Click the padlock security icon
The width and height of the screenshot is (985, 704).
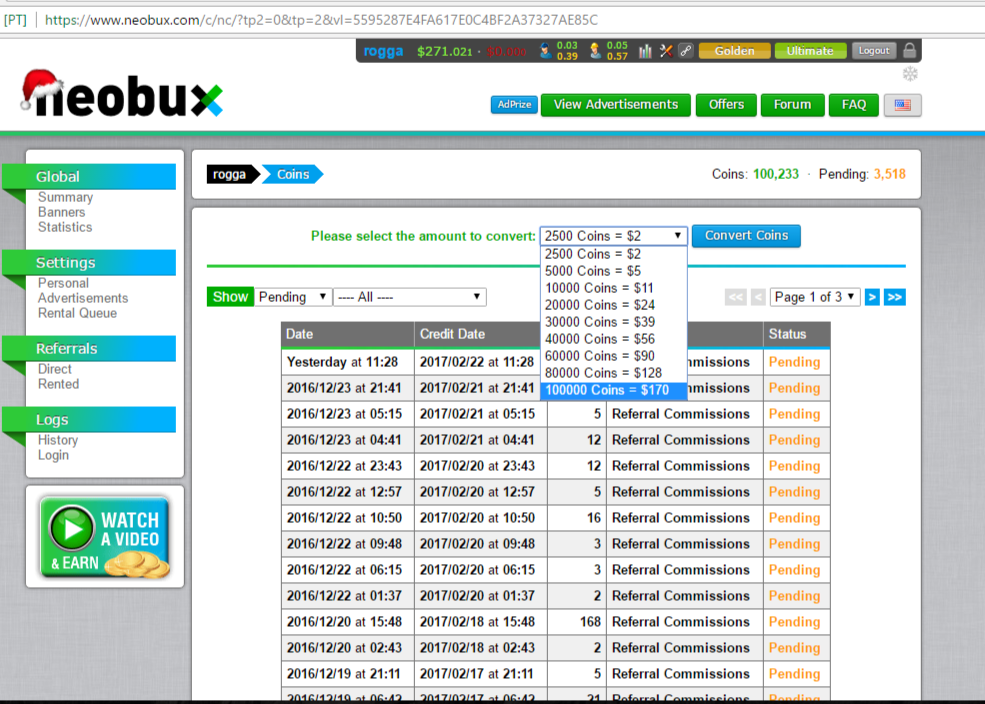[x=909, y=50]
